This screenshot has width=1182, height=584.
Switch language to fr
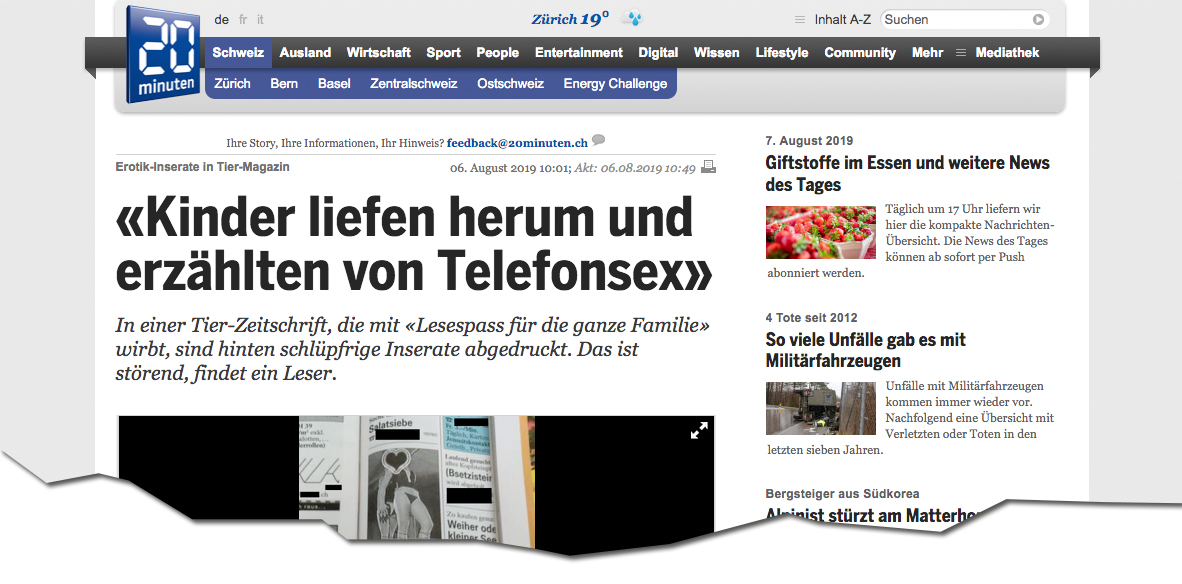click(243, 20)
